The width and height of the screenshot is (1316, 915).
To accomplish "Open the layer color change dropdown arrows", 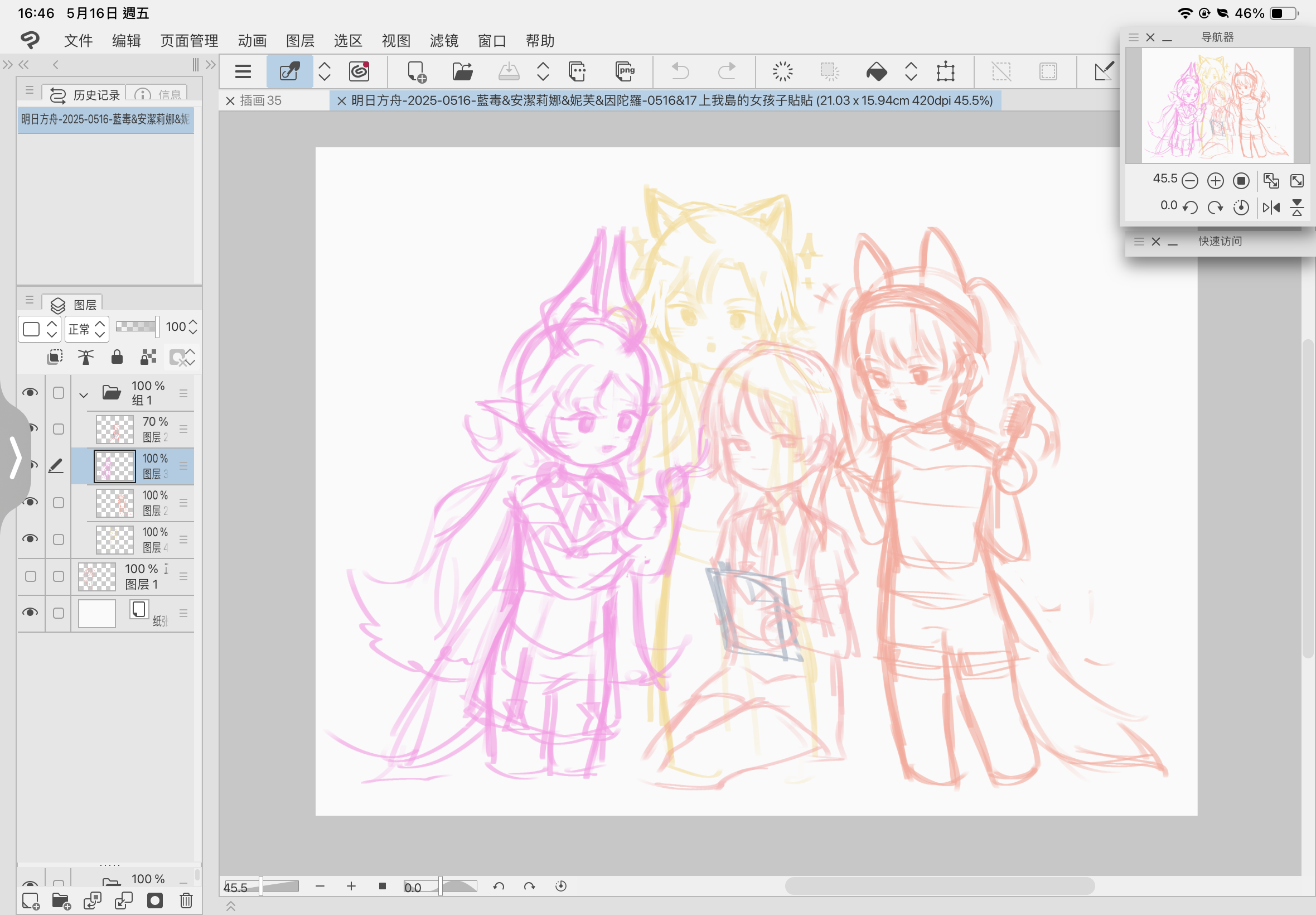I will [x=190, y=358].
